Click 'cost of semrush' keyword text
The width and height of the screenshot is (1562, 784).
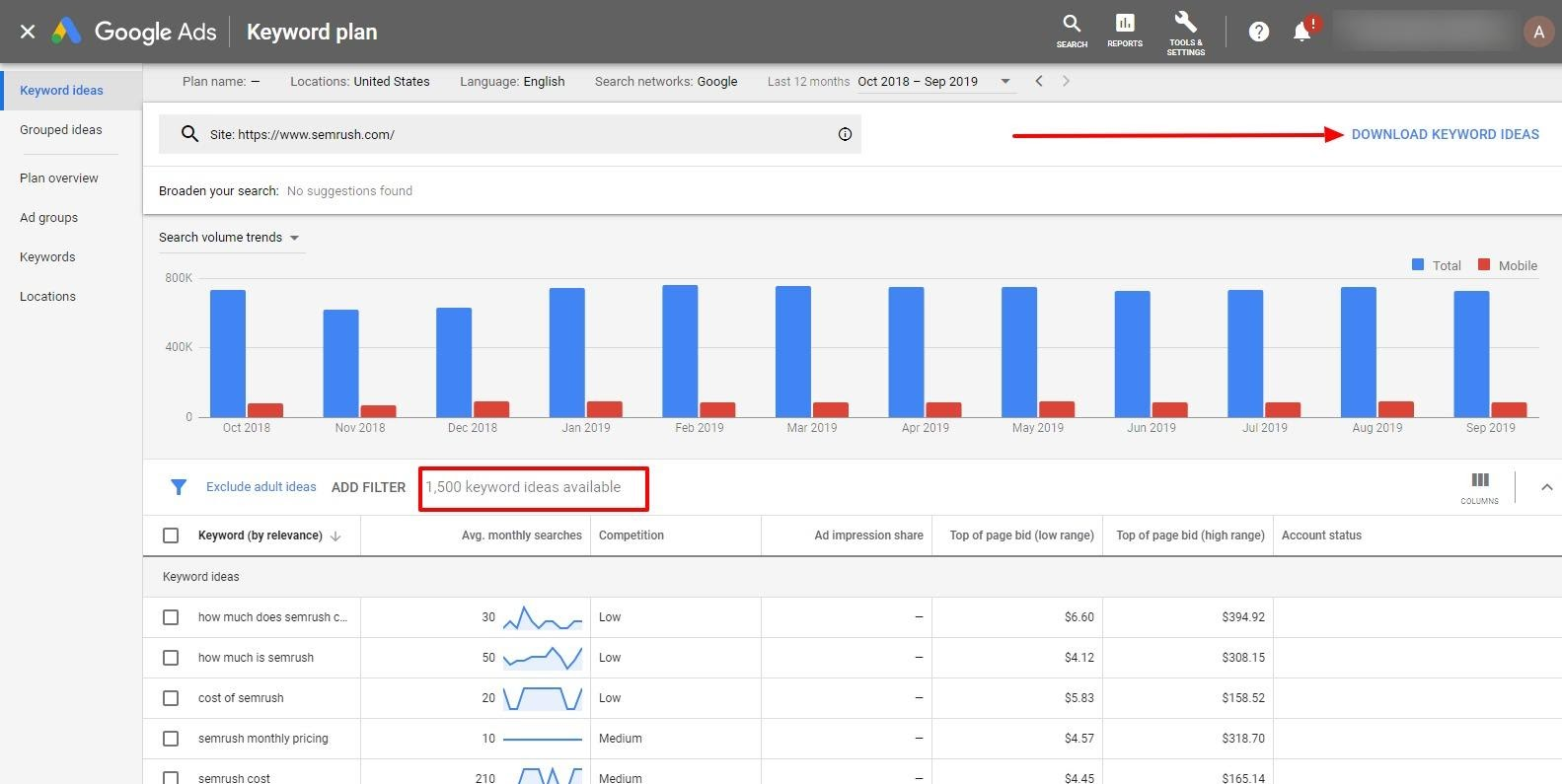pyautogui.click(x=241, y=698)
